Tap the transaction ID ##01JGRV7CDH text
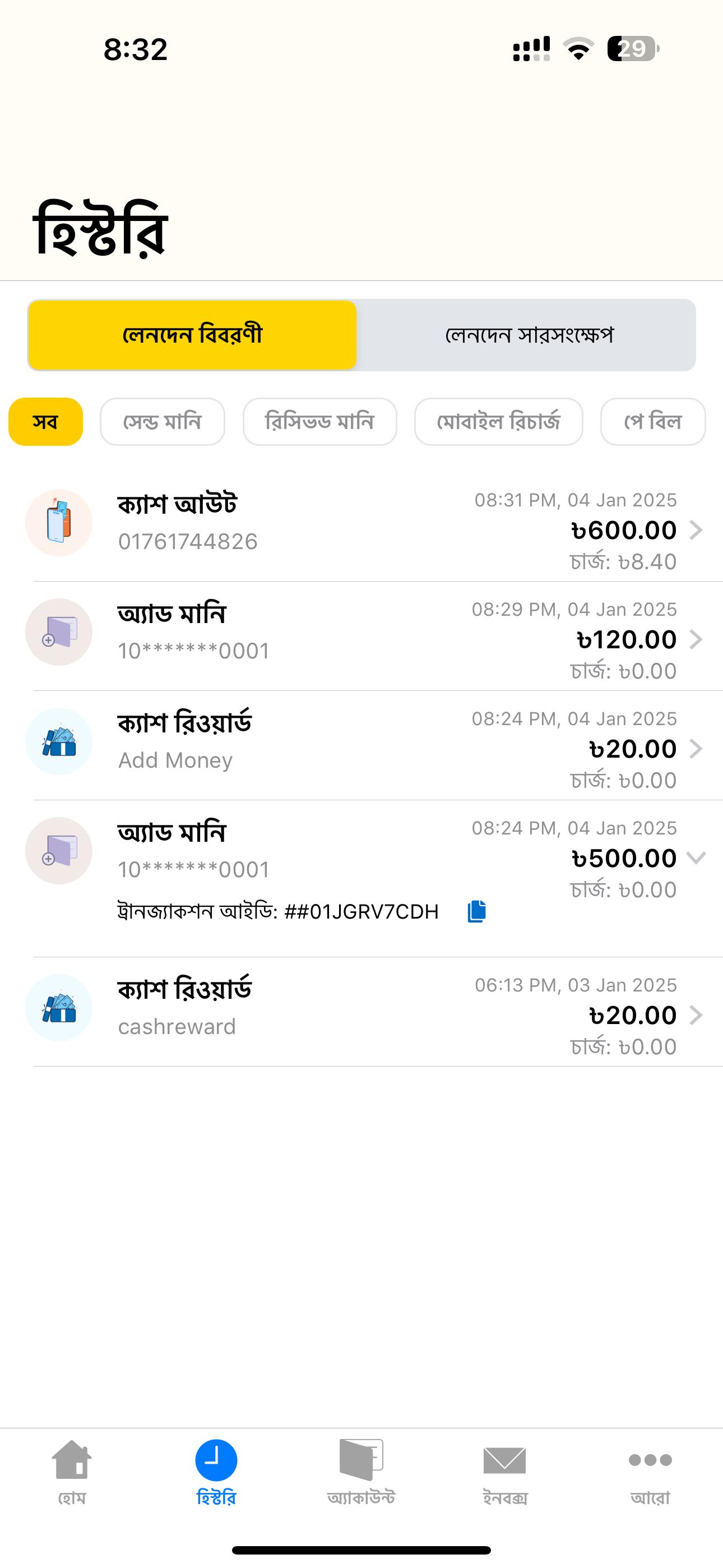 [x=361, y=912]
